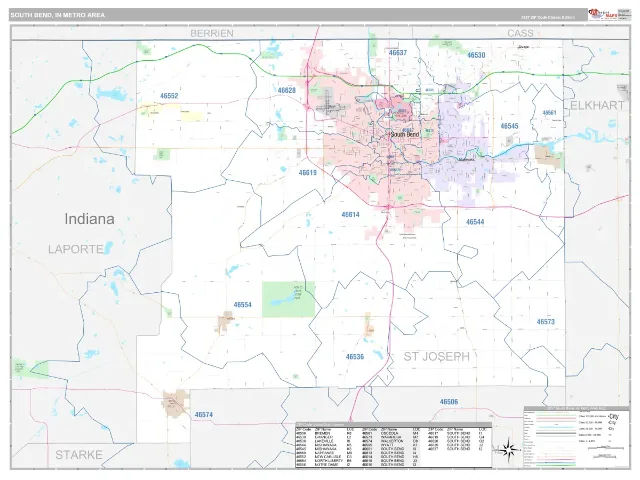Screen dimensions: 640x480
Task: Click the ZIP code index table header
Action: [393, 424]
